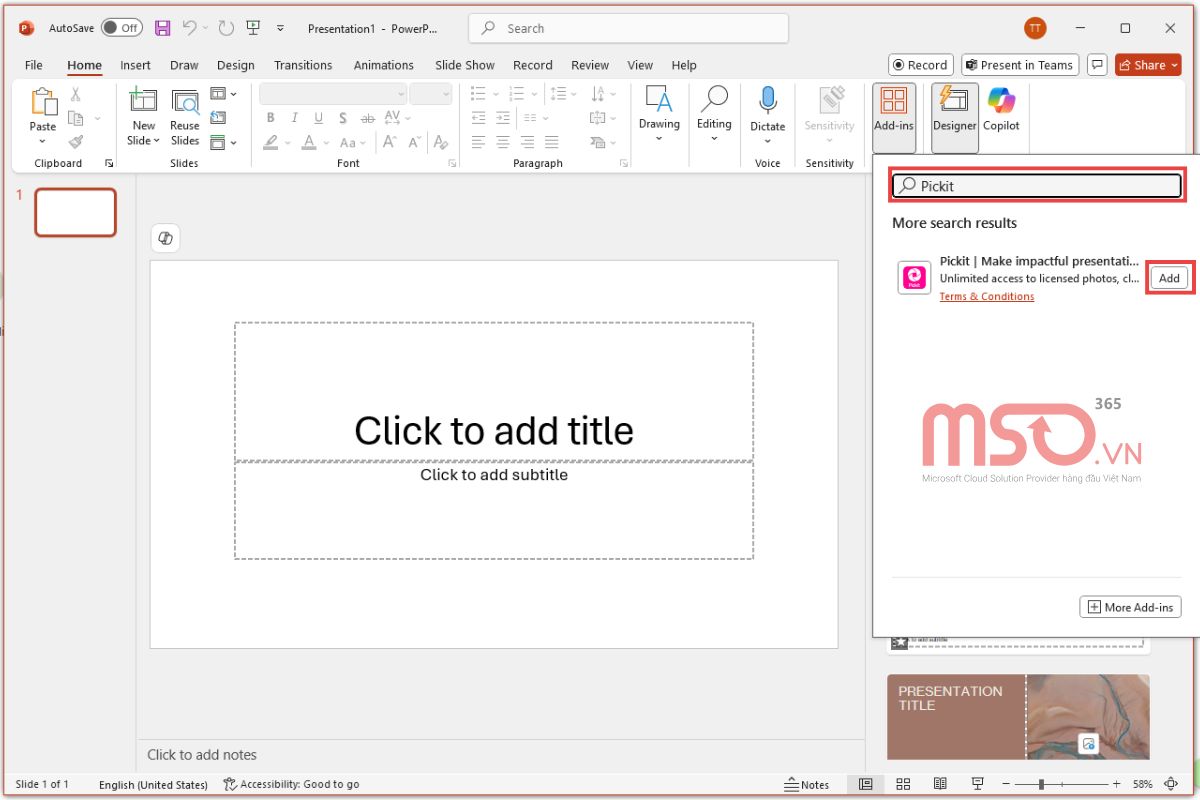Switch to the Transitions tab
The width and height of the screenshot is (1200, 800).
[303, 65]
